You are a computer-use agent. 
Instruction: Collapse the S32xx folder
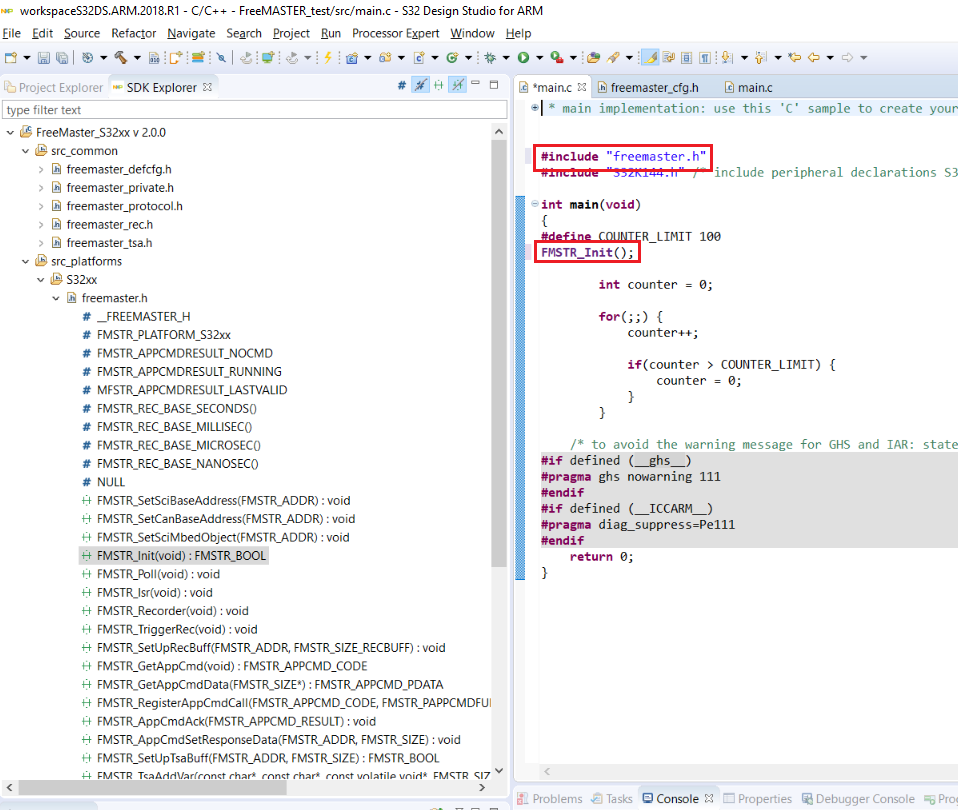click(41, 280)
